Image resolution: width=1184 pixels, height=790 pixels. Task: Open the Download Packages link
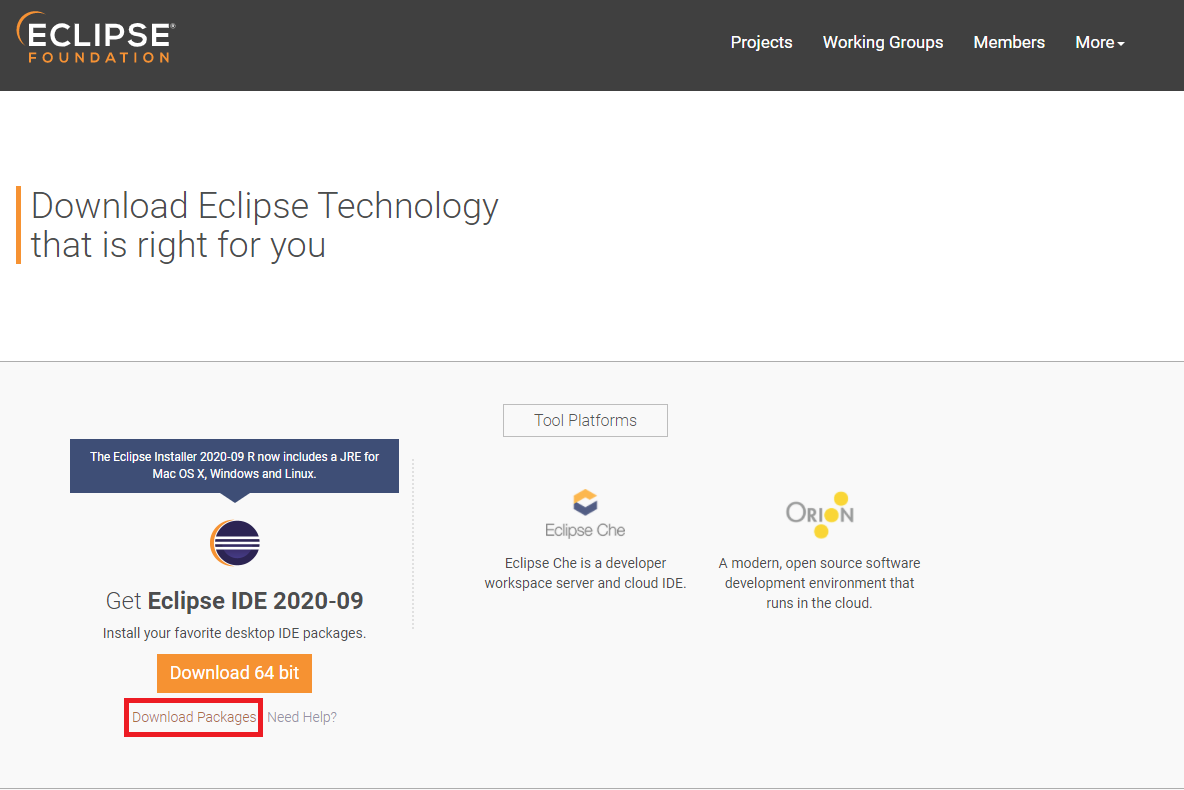click(x=194, y=717)
